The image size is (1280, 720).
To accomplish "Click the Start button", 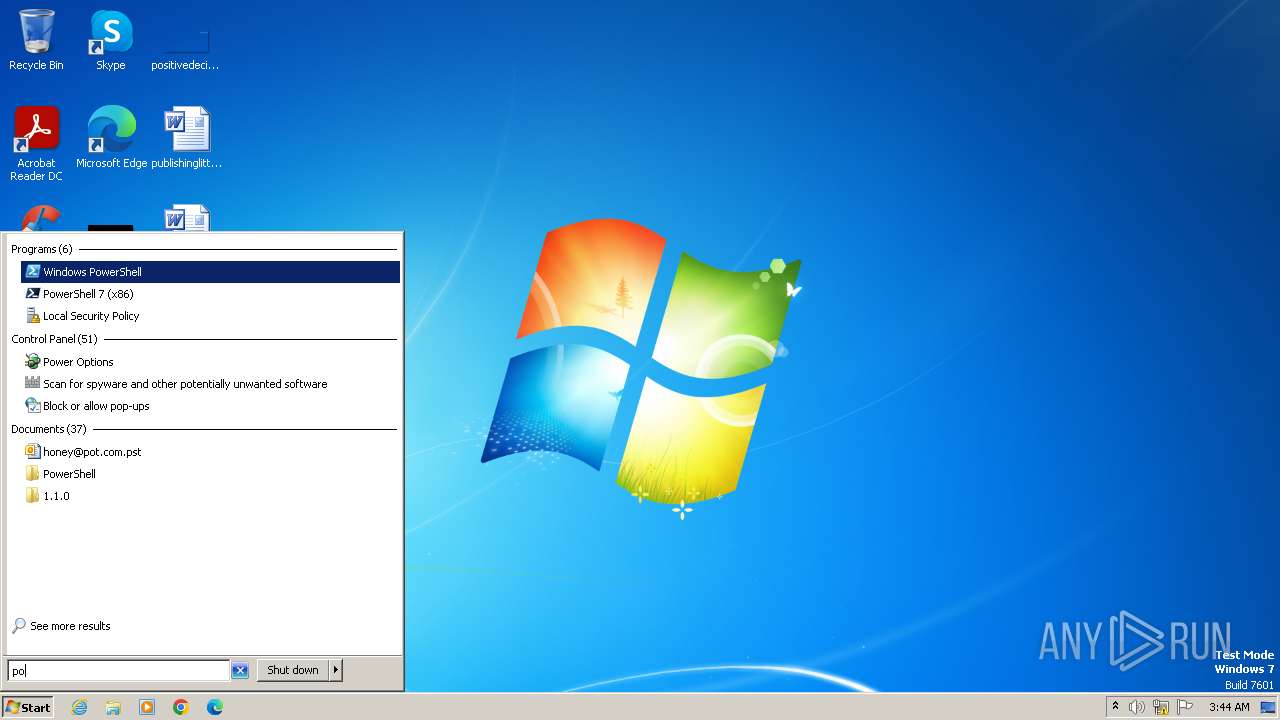I will pos(28,707).
